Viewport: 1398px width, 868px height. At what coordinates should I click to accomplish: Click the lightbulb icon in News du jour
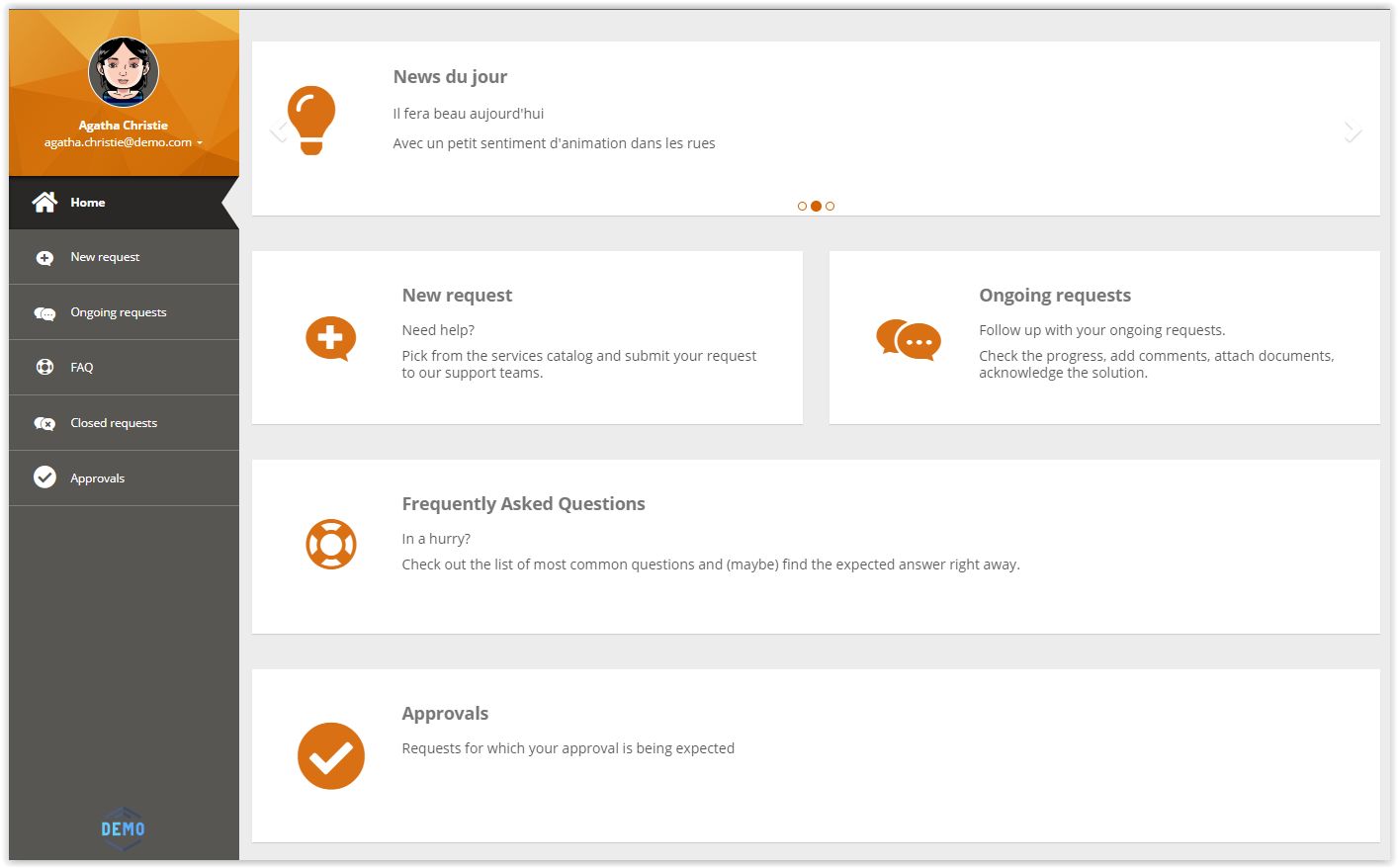[311, 120]
